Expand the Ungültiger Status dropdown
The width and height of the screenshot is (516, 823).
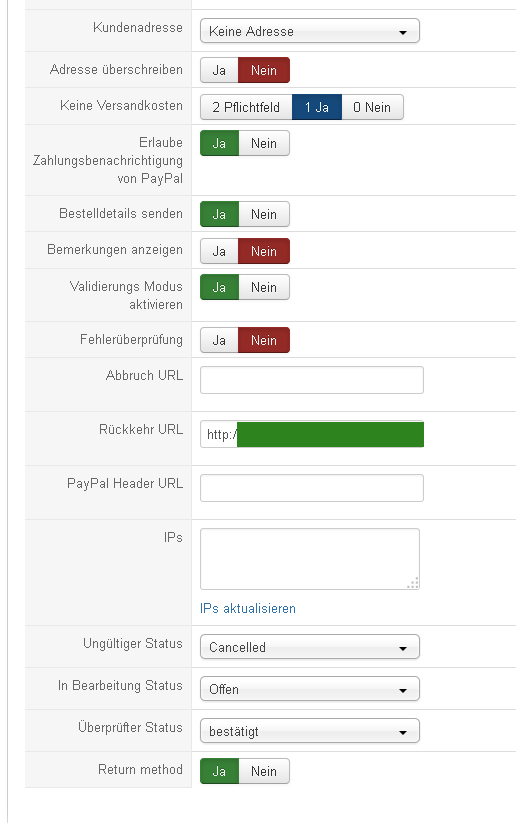(310, 647)
